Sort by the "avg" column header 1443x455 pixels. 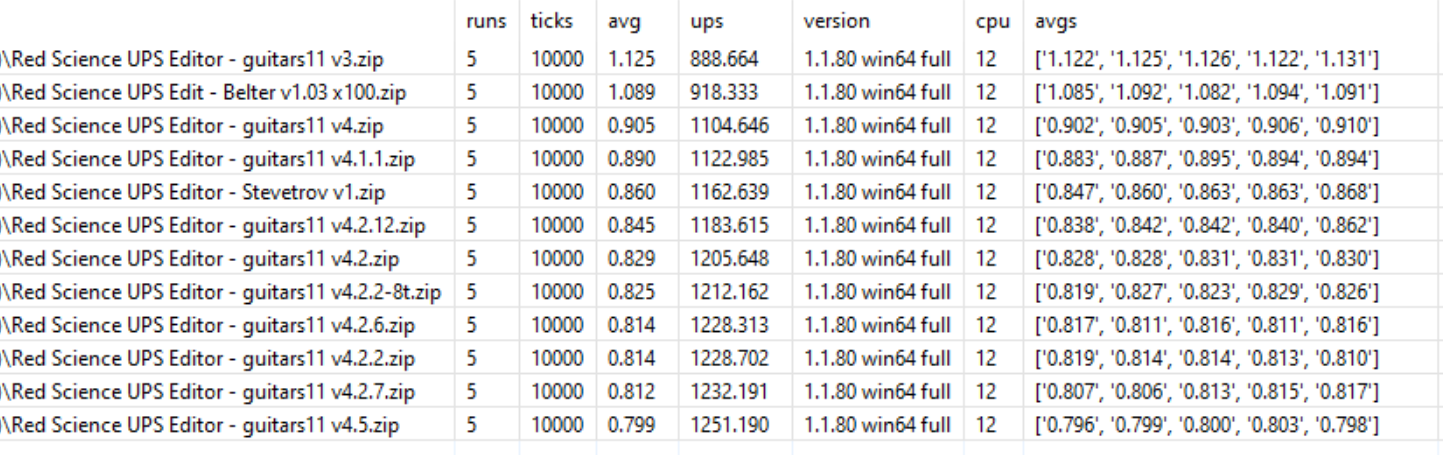tap(623, 21)
